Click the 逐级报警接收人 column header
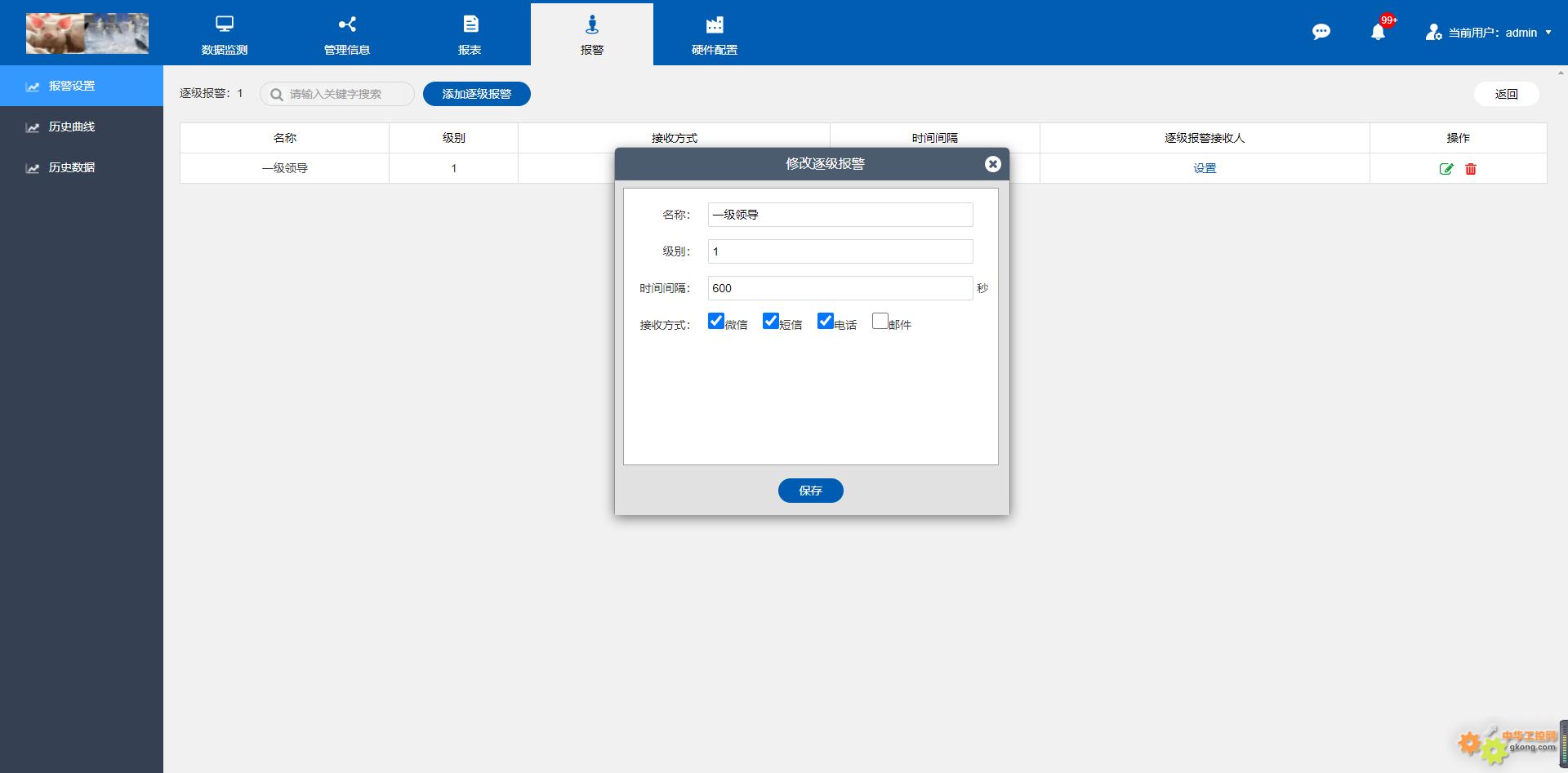This screenshot has width=1568, height=773. click(1205, 138)
